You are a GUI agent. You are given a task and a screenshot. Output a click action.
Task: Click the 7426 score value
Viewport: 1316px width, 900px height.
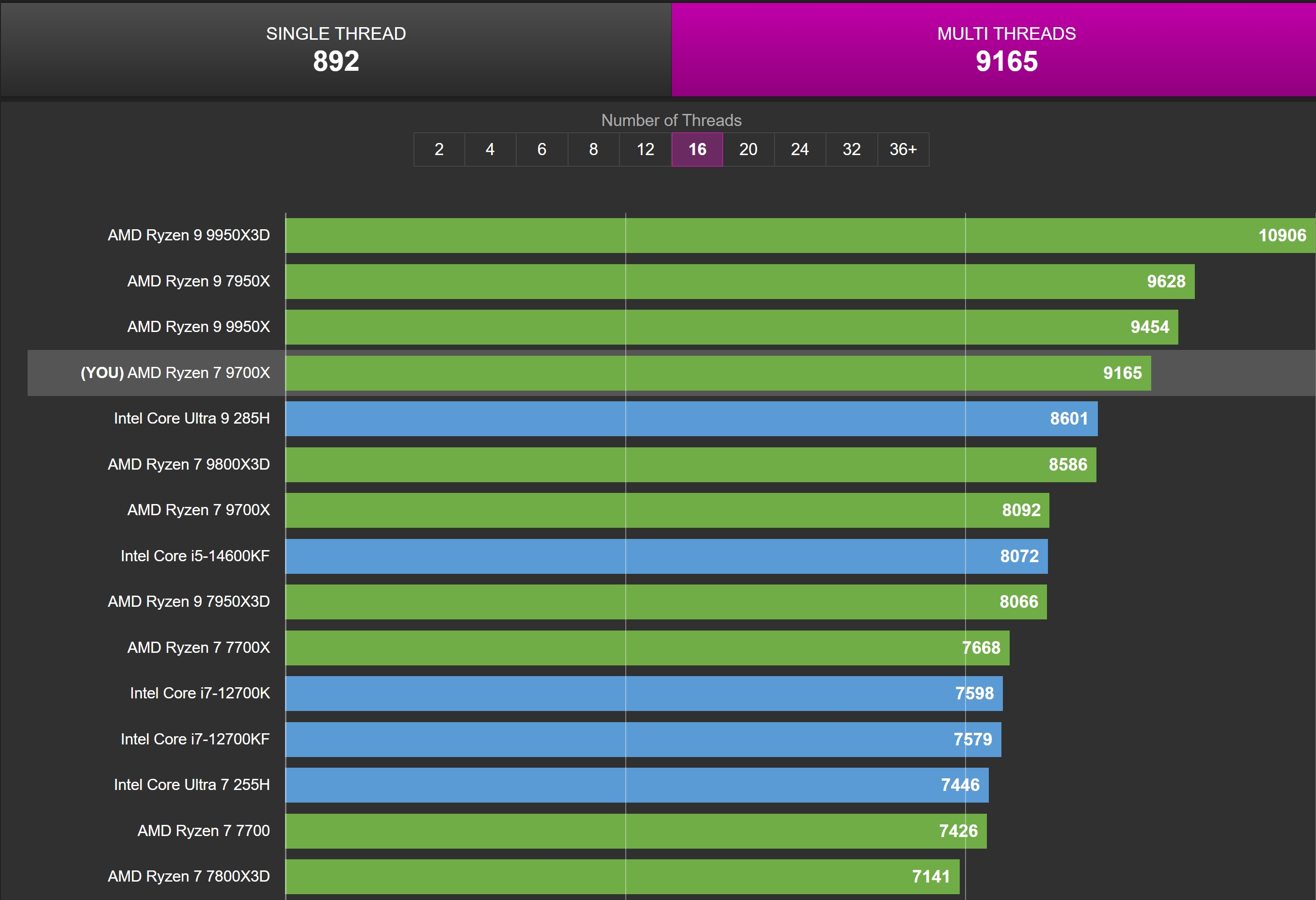[958, 831]
